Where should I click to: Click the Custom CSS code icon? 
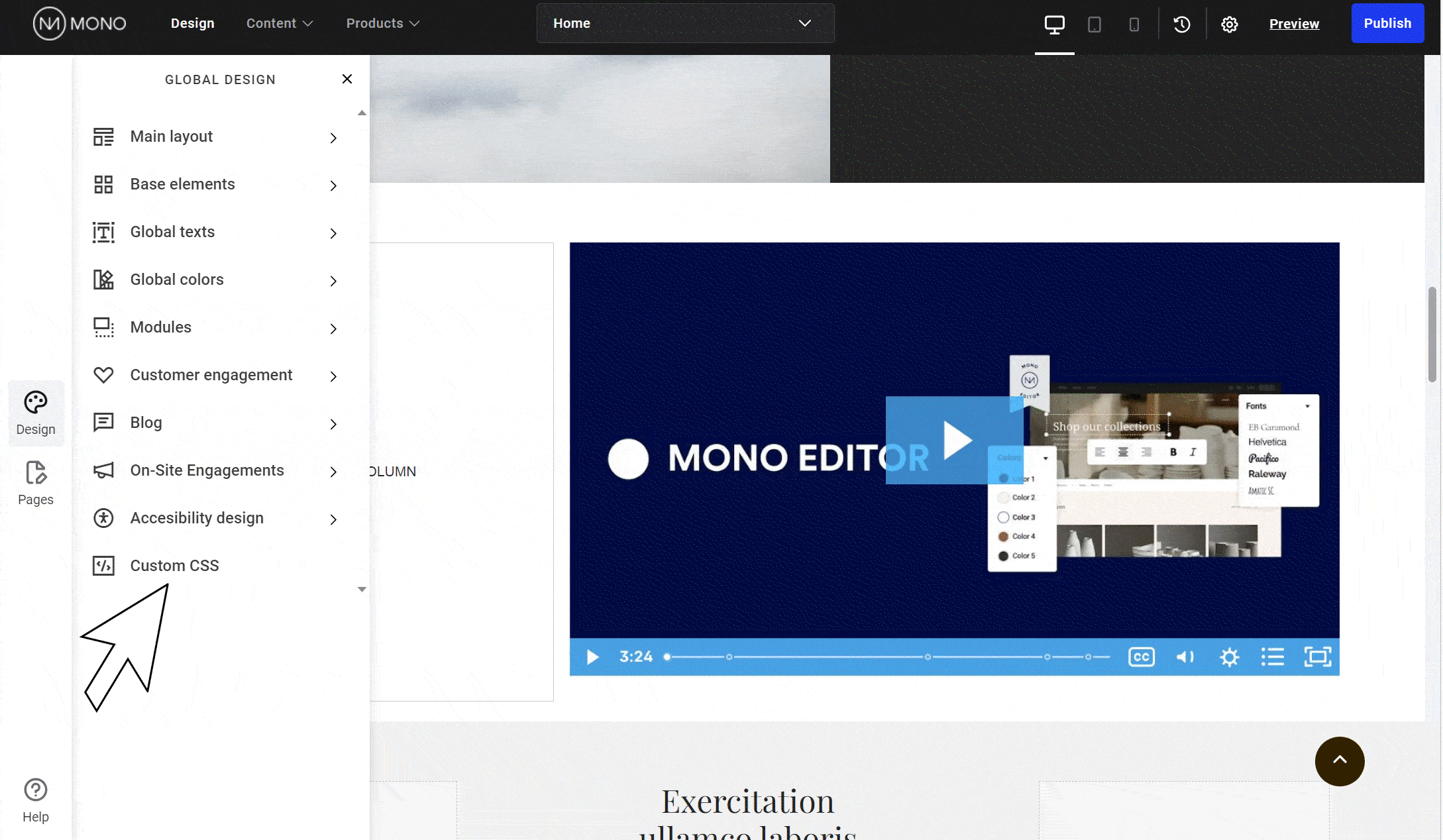click(103, 566)
